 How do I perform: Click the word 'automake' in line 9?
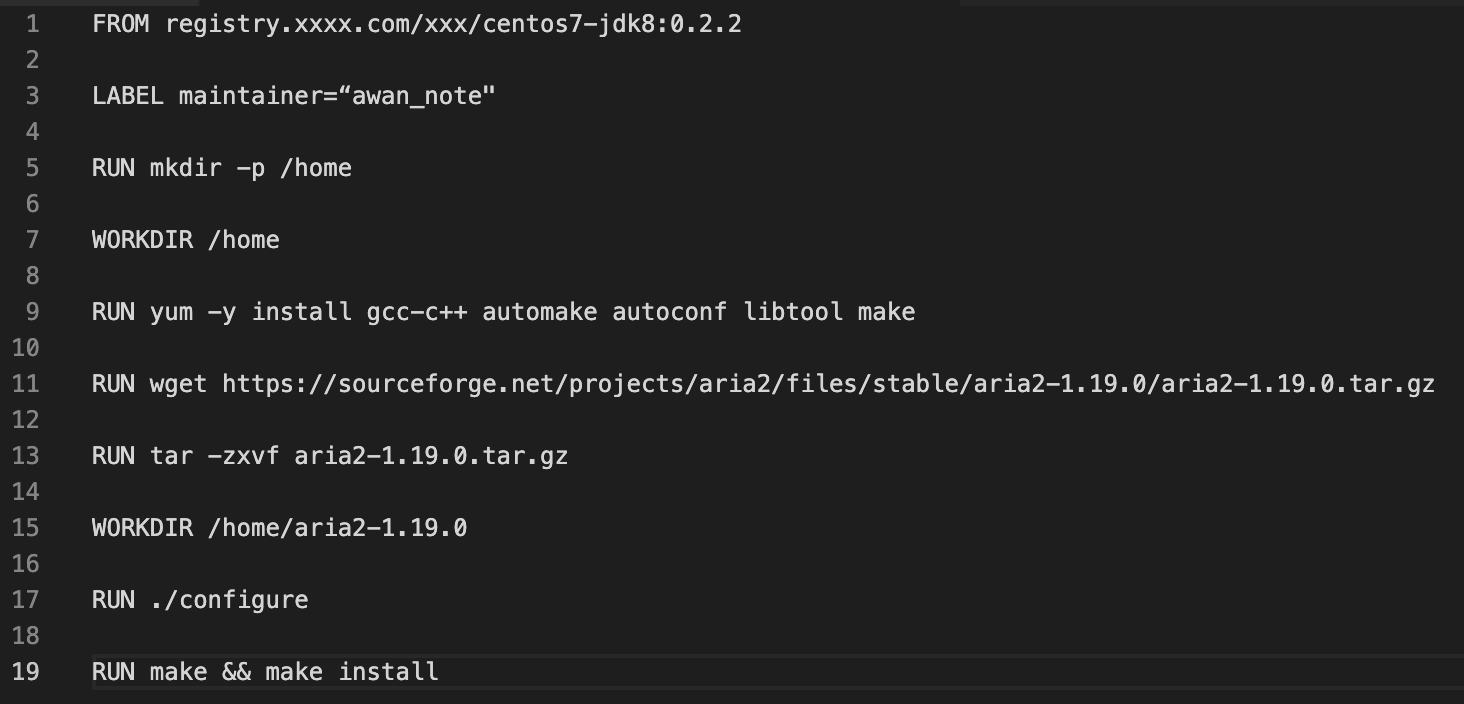point(540,312)
